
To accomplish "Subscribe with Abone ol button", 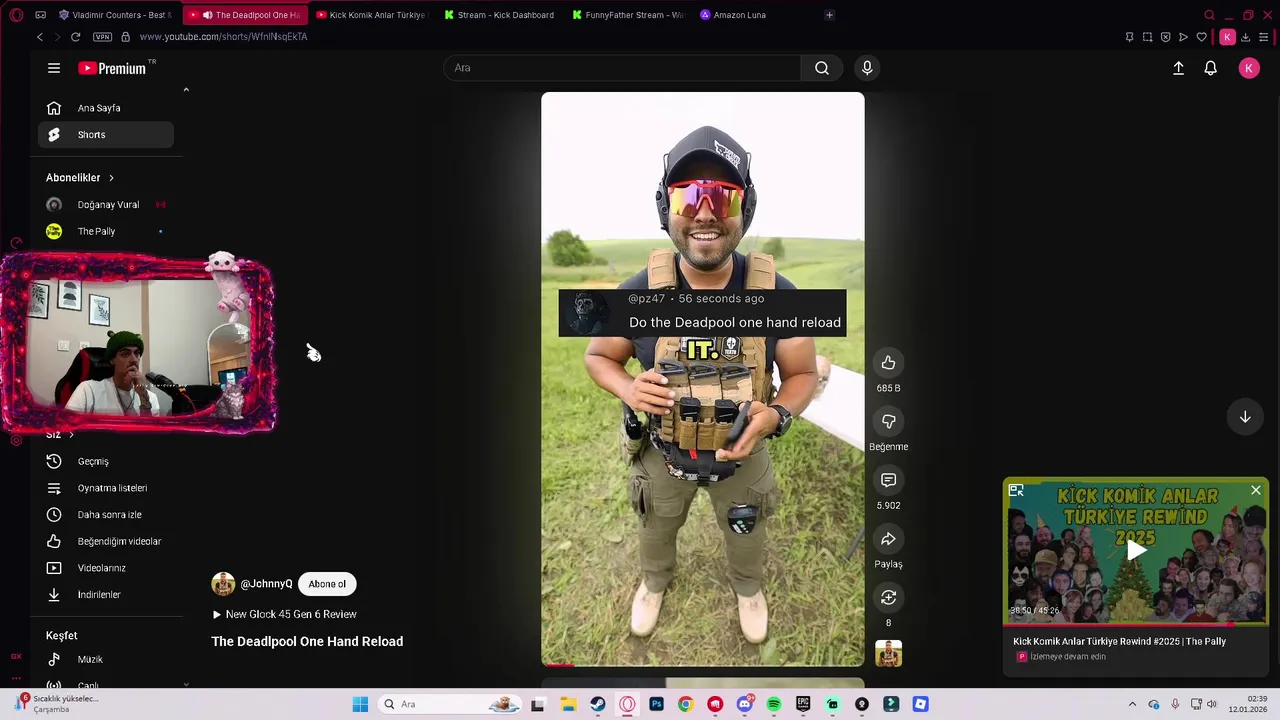I will tap(327, 584).
